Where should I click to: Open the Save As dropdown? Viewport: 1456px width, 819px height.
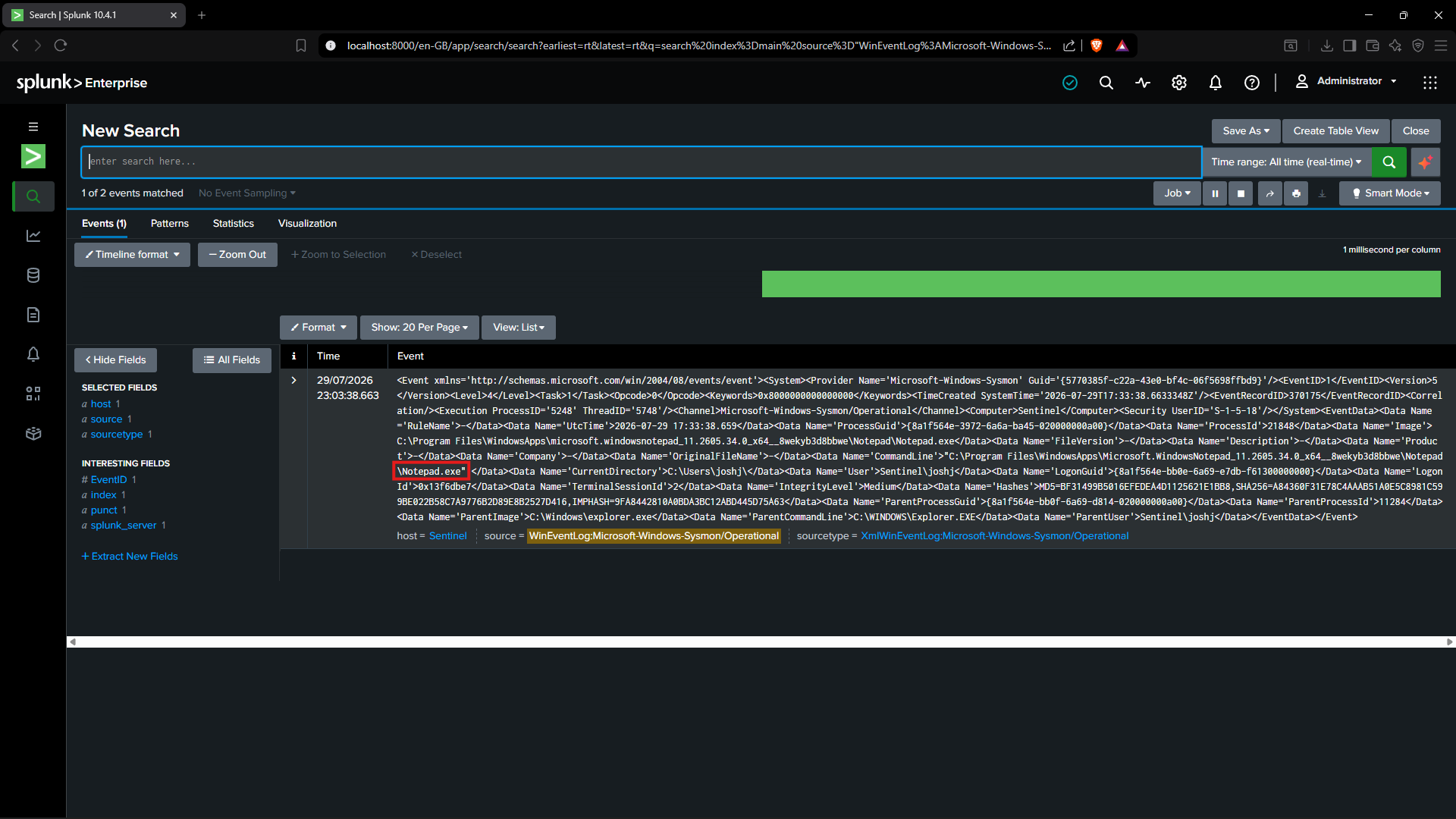click(x=1245, y=130)
